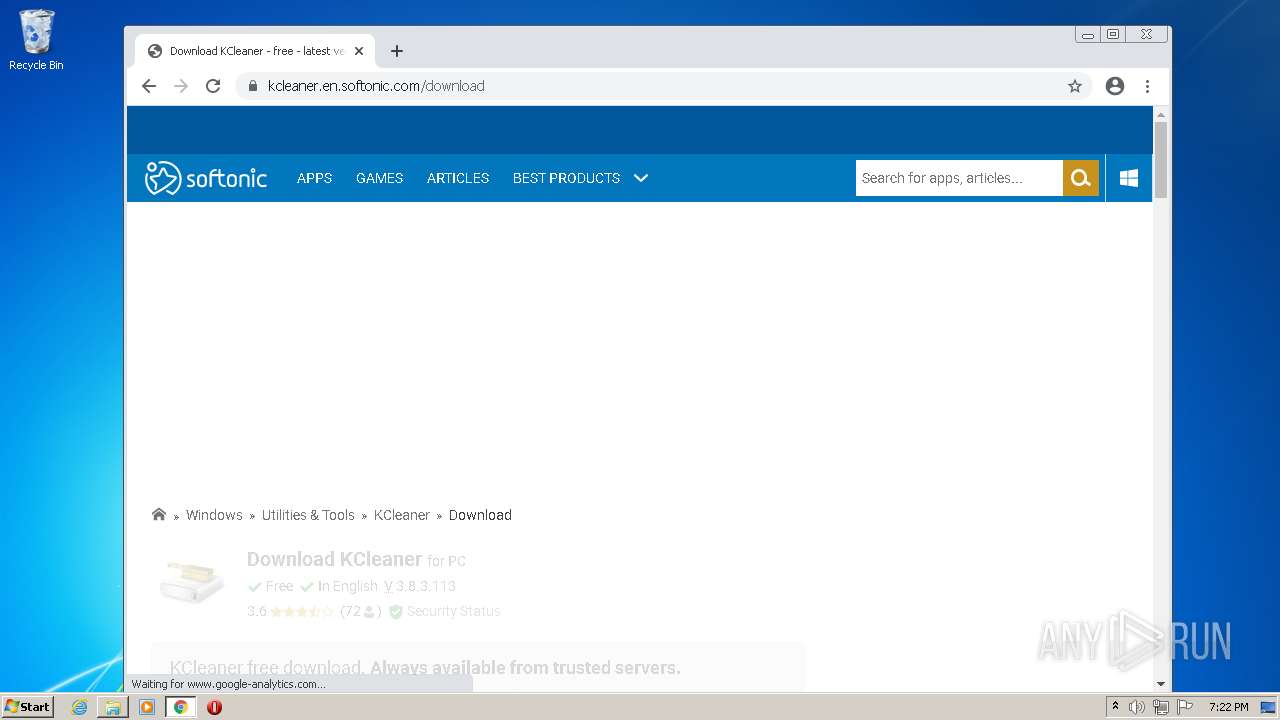1280x720 pixels.
Task: Open the Windows Start menu
Action: coord(28,706)
